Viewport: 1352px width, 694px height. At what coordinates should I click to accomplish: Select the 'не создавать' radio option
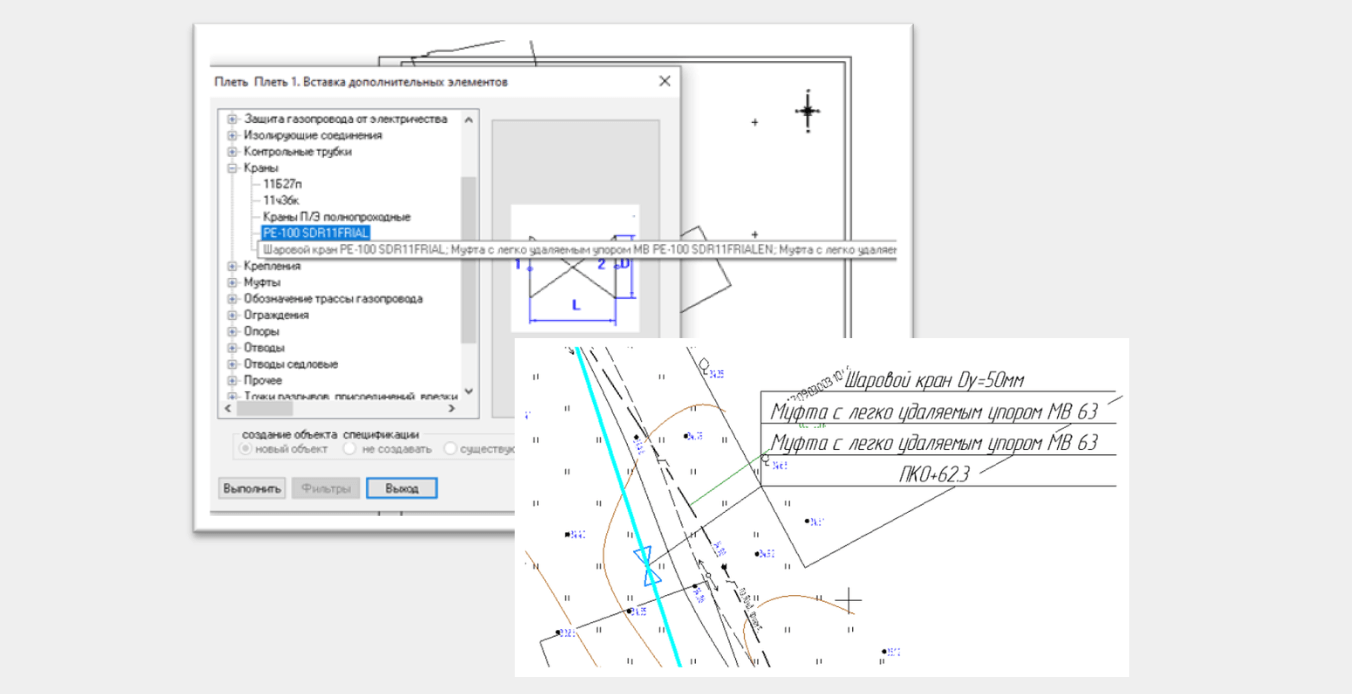coord(349,449)
